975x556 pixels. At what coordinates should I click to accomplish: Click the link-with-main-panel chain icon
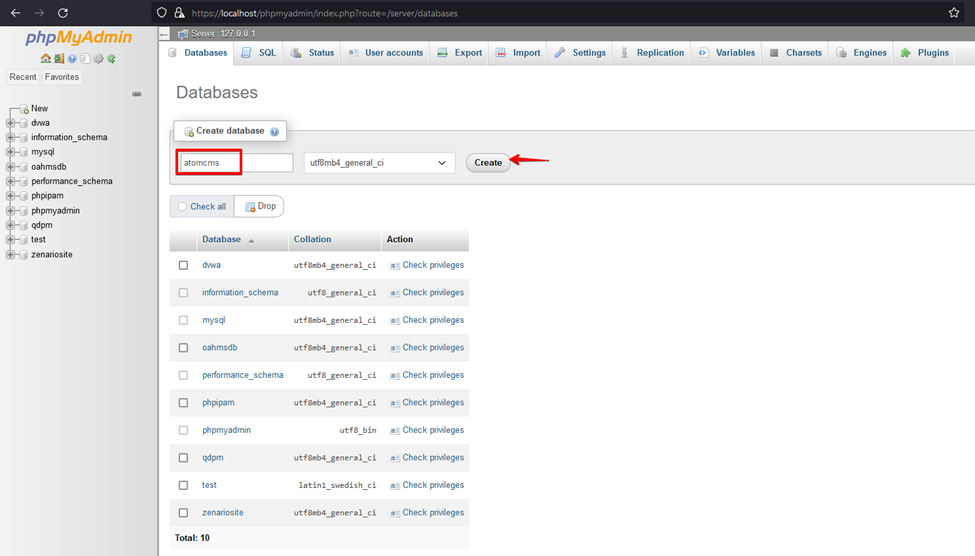click(137, 94)
